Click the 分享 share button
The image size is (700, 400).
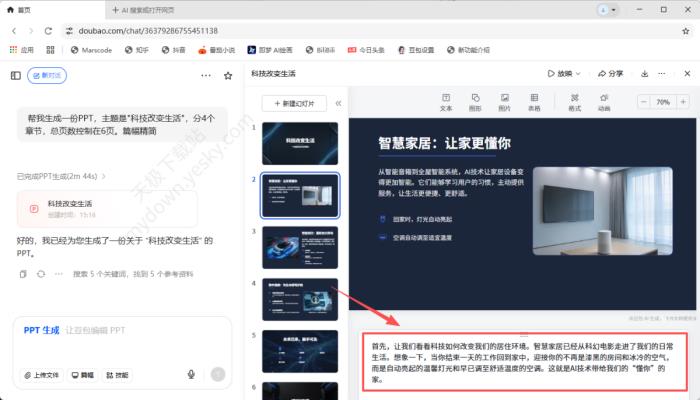[x=610, y=74]
